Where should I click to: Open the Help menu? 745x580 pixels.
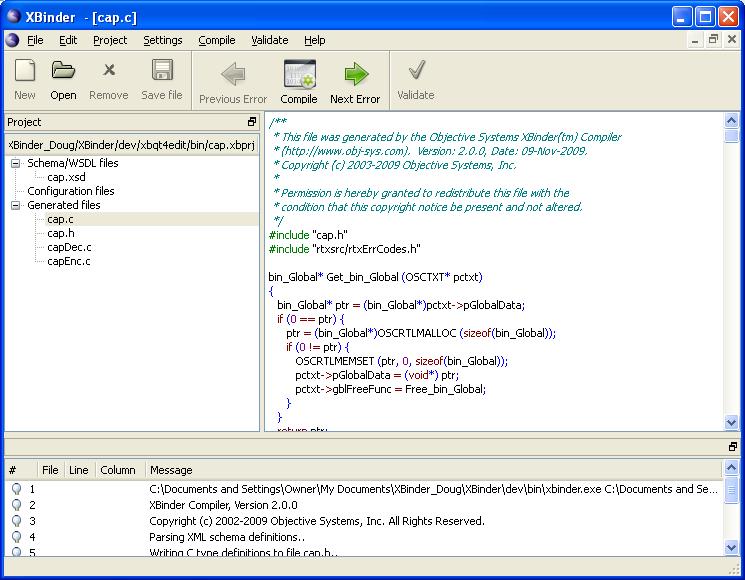(315, 40)
